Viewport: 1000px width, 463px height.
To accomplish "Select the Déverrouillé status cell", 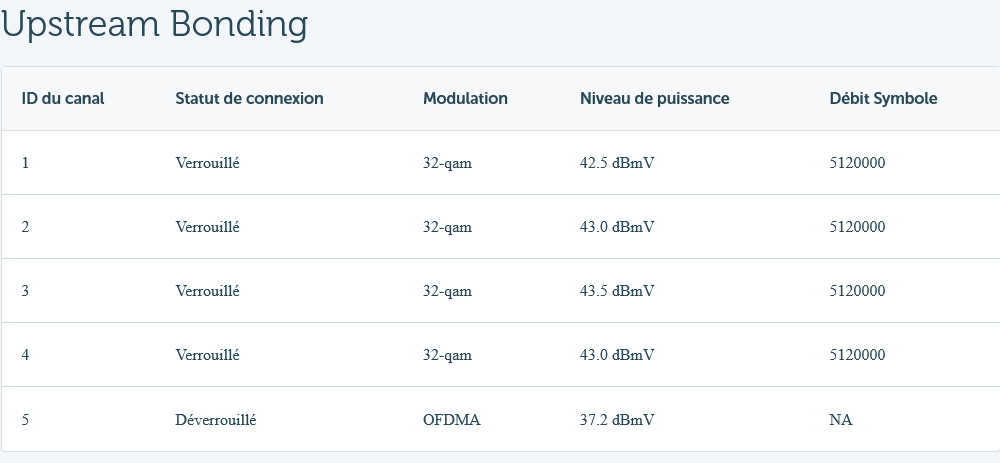I will tap(215, 420).
